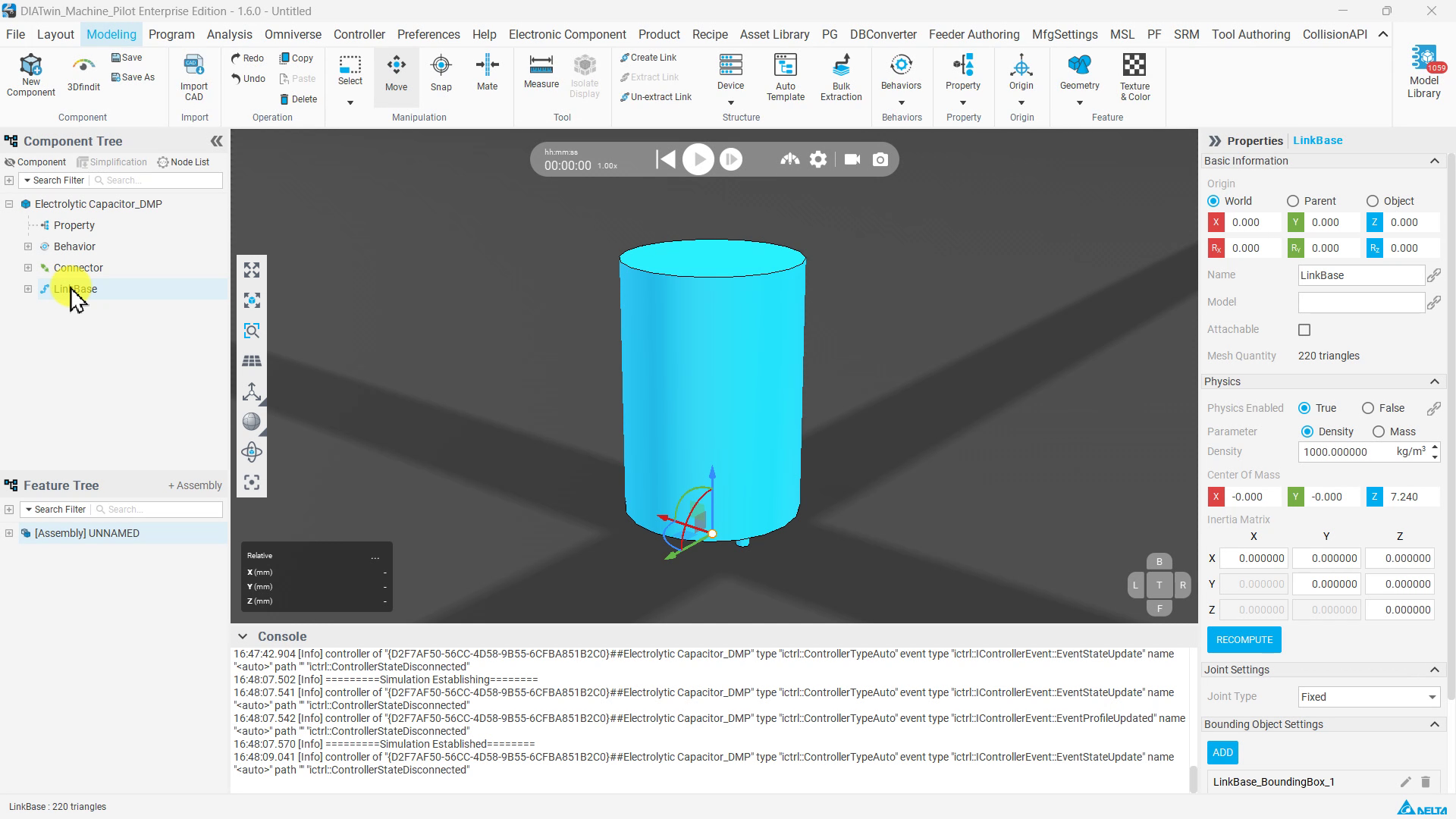Click ADD bounding object button
The height and width of the screenshot is (819, 1456).
(x=1222, y=752)
